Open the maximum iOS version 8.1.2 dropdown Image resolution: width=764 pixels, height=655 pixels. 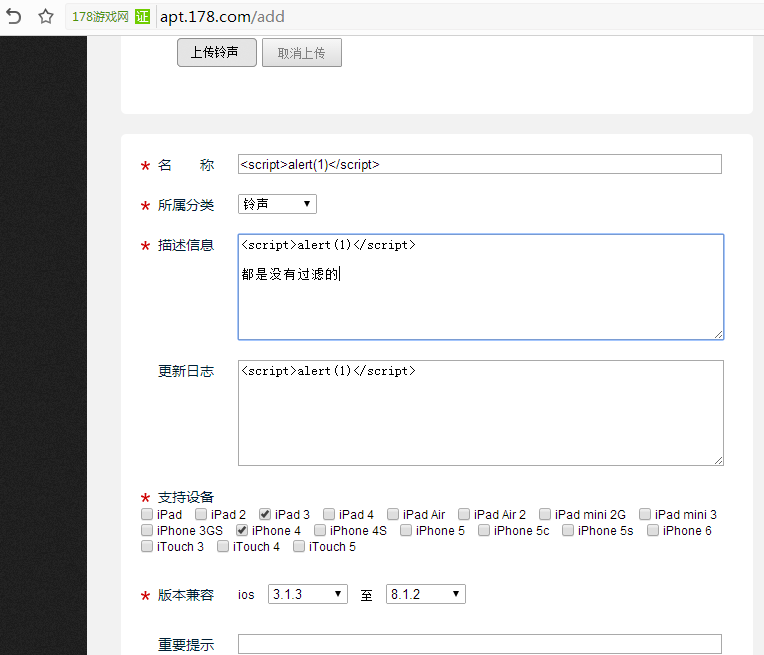click(x=426, y=594)
